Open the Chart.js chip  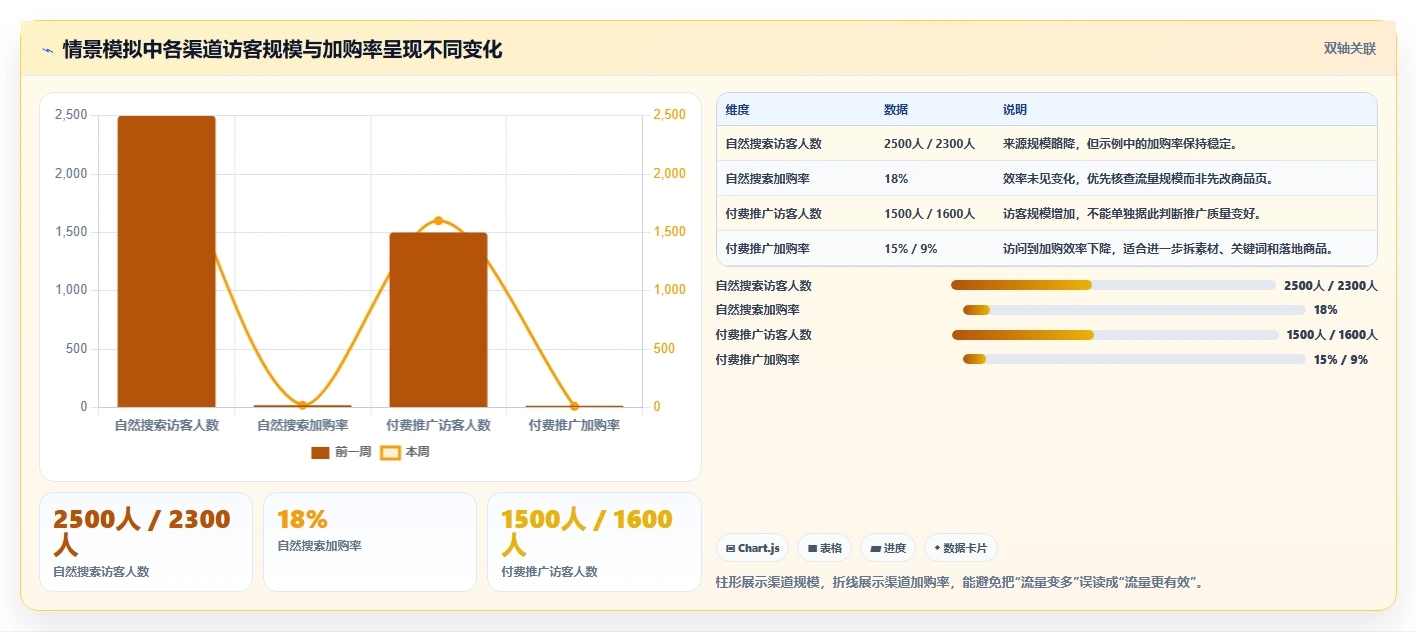coord(752,548)
